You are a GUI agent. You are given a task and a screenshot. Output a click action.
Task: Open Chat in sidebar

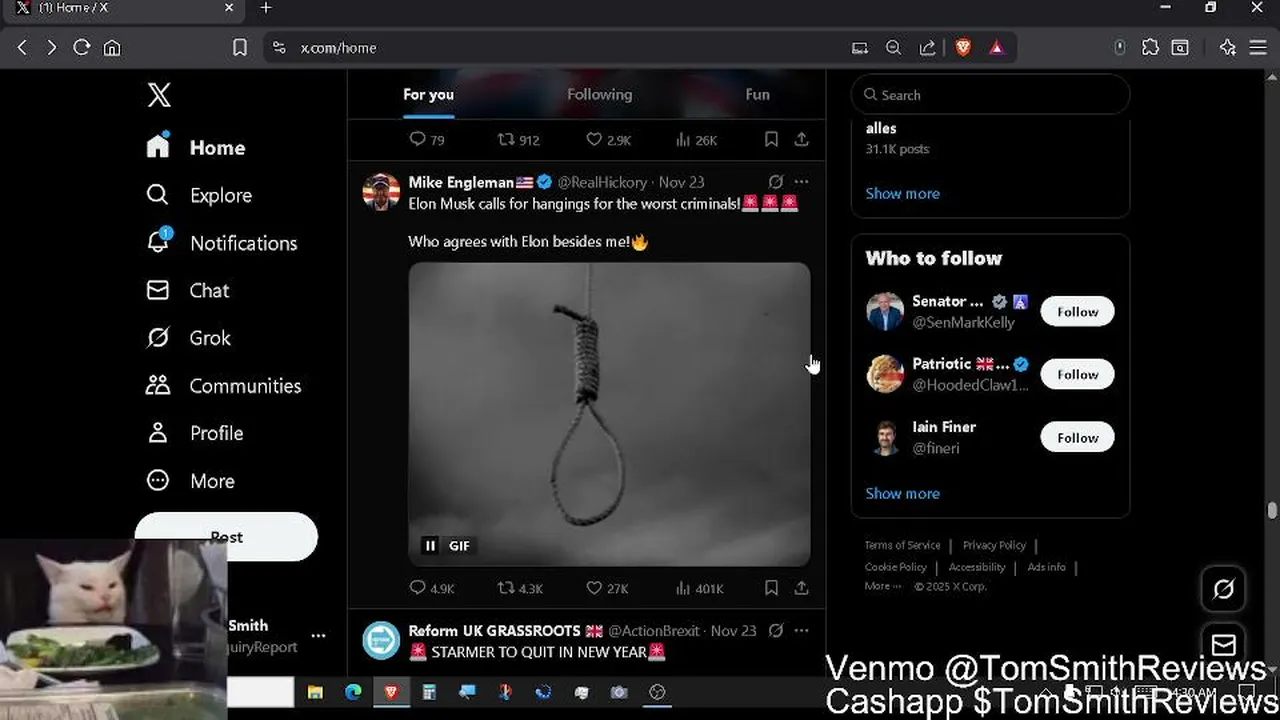188,290
